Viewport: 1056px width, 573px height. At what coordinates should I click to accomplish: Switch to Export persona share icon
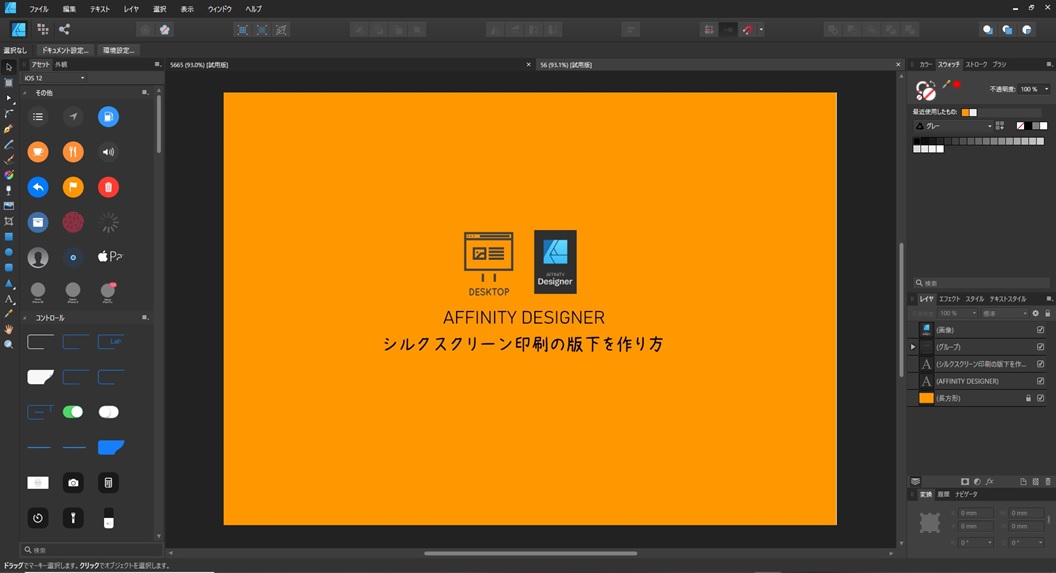click(64, 29)
